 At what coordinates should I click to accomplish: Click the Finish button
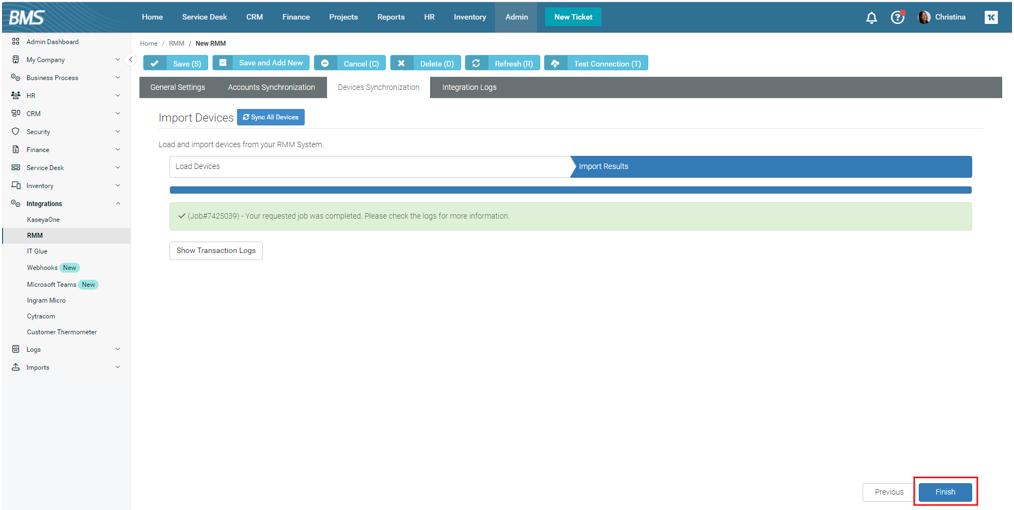click(x=945, y=492)
